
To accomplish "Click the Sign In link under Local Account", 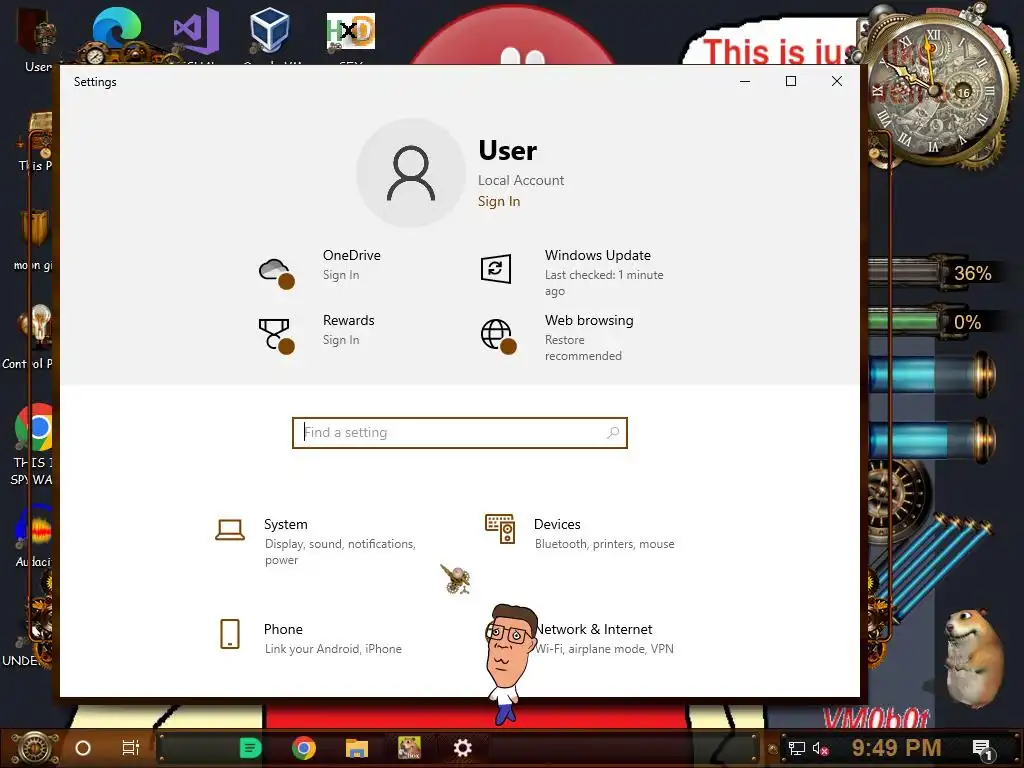I will pyautogui.click(x=499, y=201).
